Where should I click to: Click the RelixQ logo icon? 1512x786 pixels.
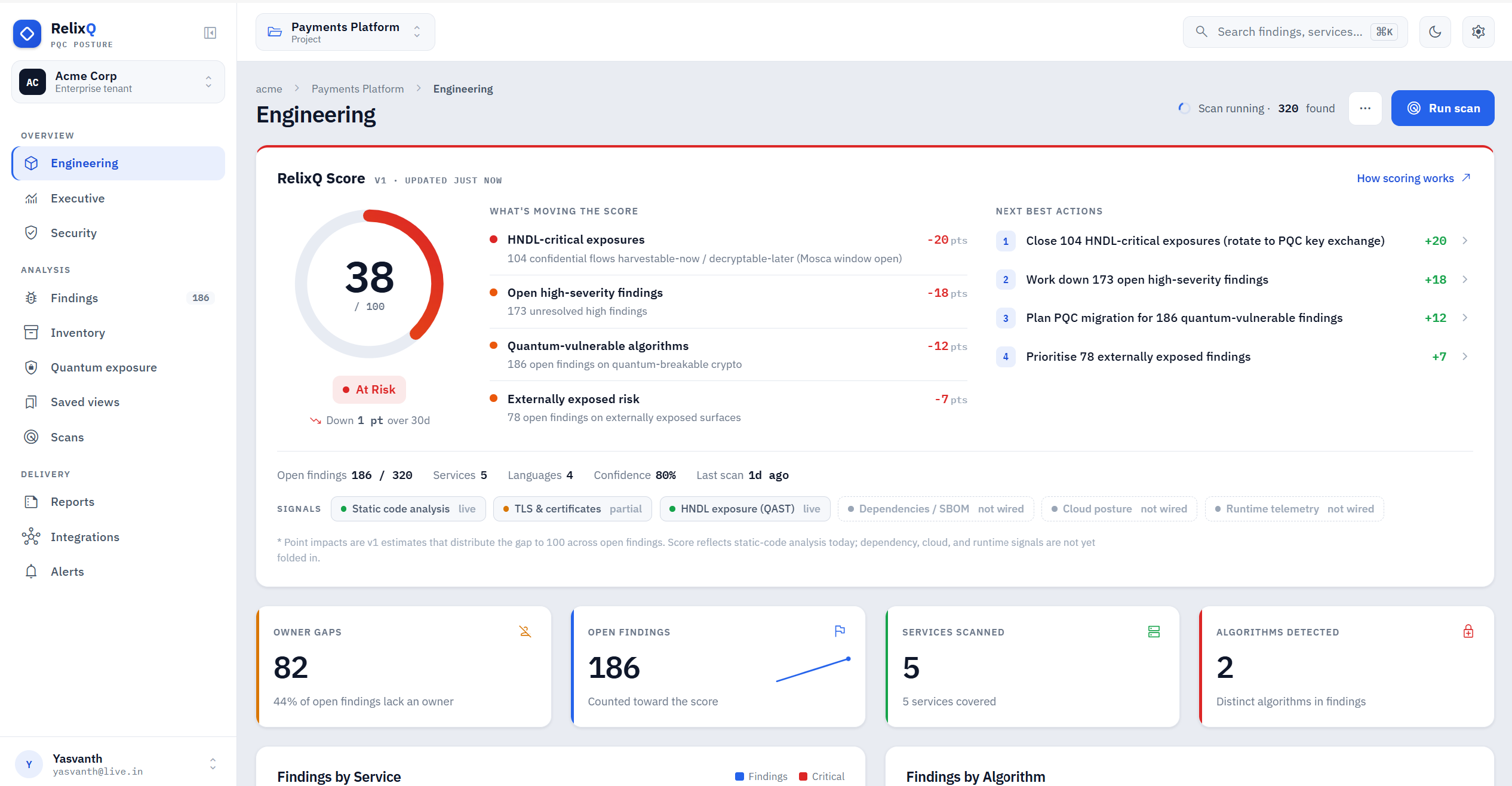click(27, 33)
